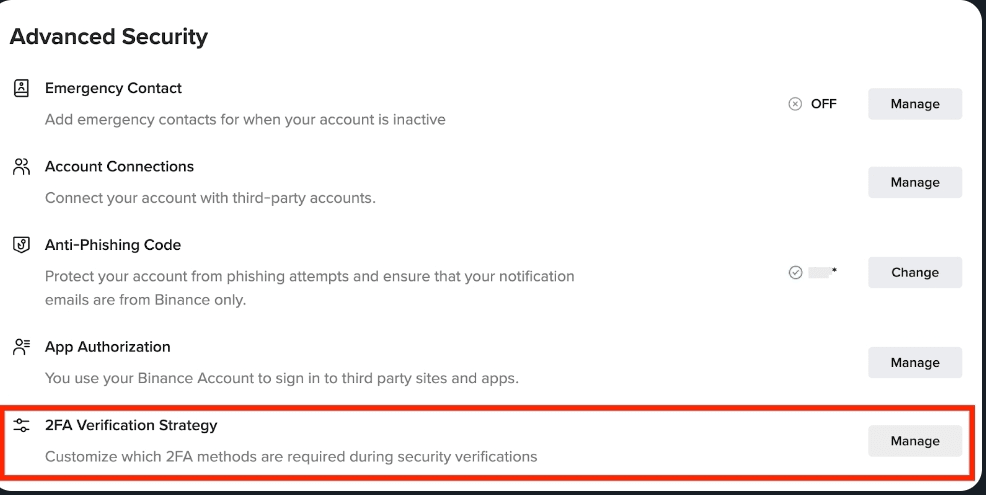Image resolution: width=986 pixels, height=495 pixels.
Task: Click the Account Connections title
Action: [x=119, y=166]
